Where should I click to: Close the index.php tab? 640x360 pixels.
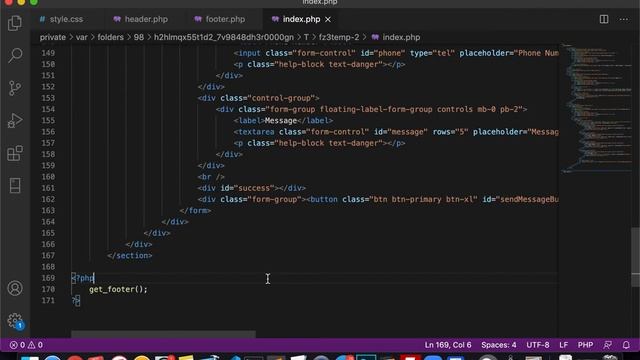pyautogui.click(x=328, y=19)
